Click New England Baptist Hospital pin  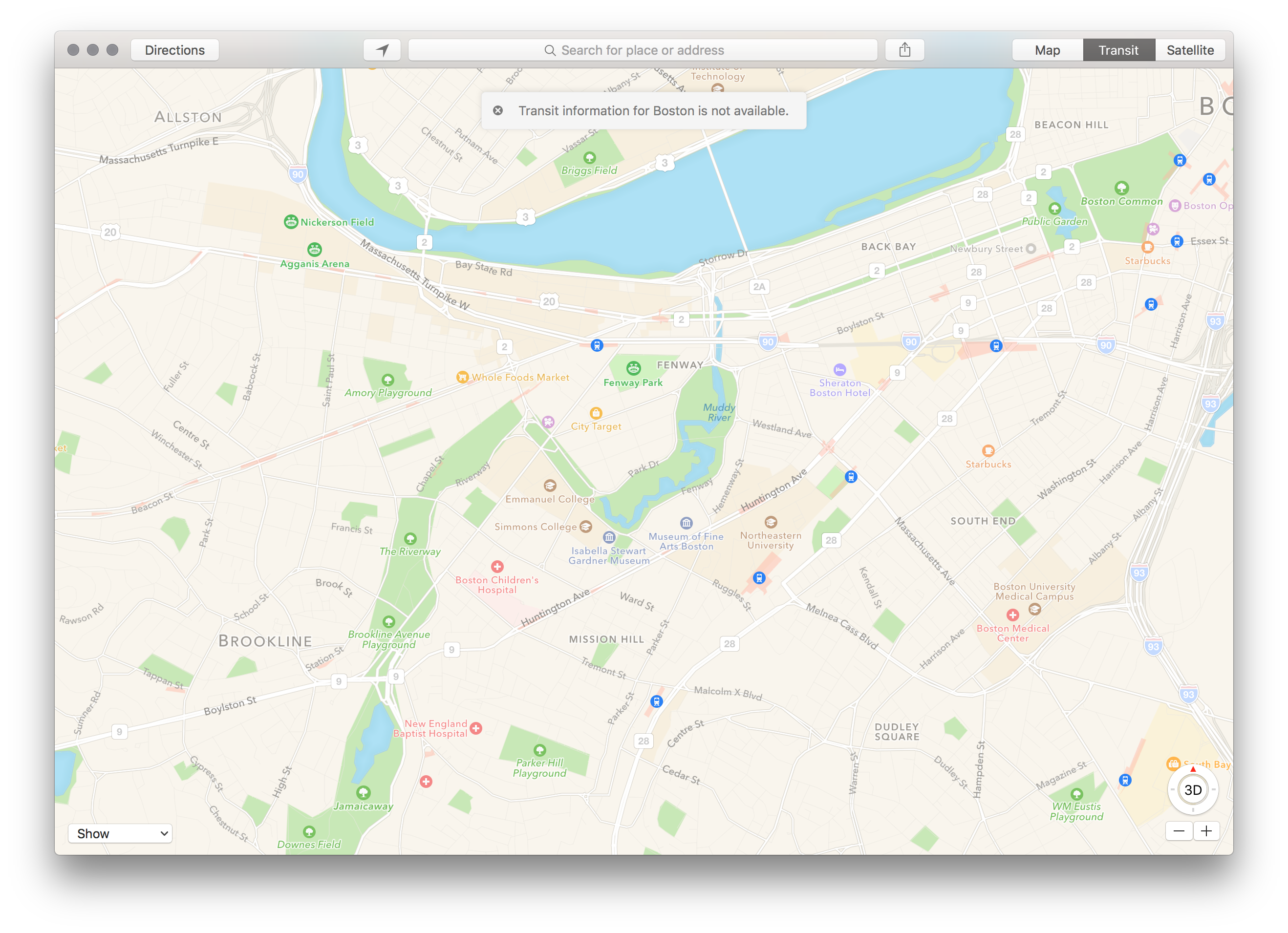(x=476, y=728)
